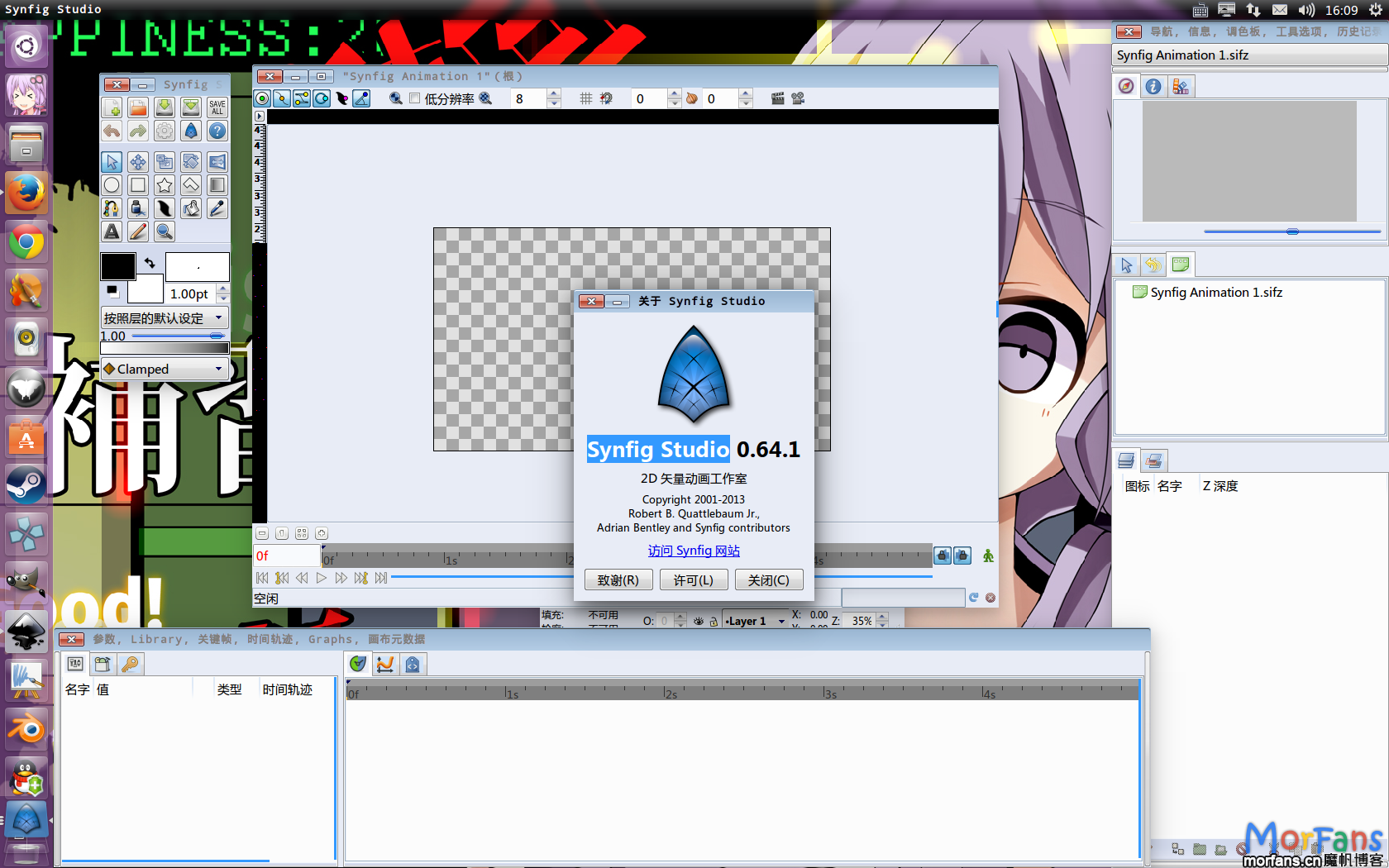The height and width of the screenshot is (868, 1389).
Task: Toggle grid display in canvas toolbar
Action: point(586,98)
